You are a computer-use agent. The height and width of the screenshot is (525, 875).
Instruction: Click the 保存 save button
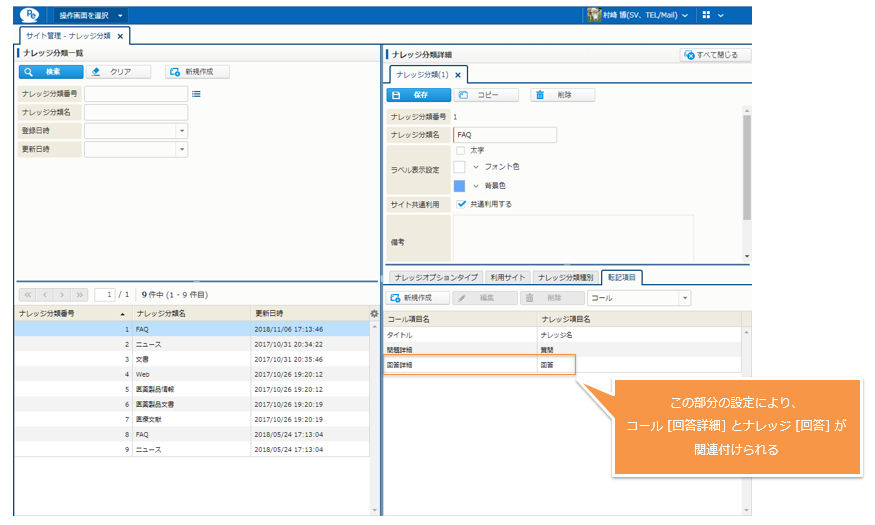tap(417, 95)
